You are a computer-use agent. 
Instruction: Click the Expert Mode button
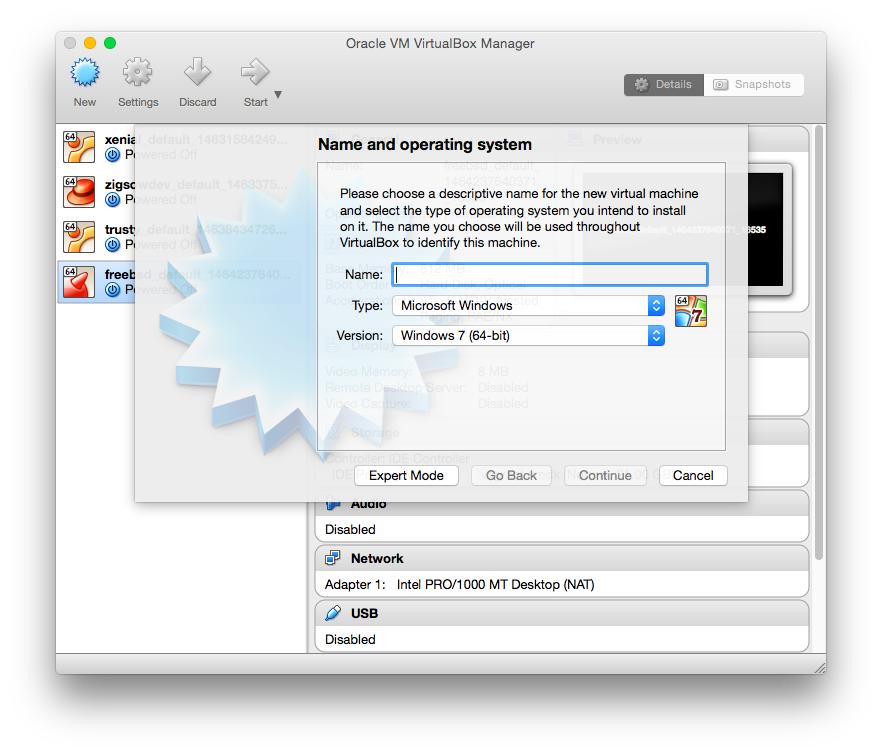click(x=406, y=476)
